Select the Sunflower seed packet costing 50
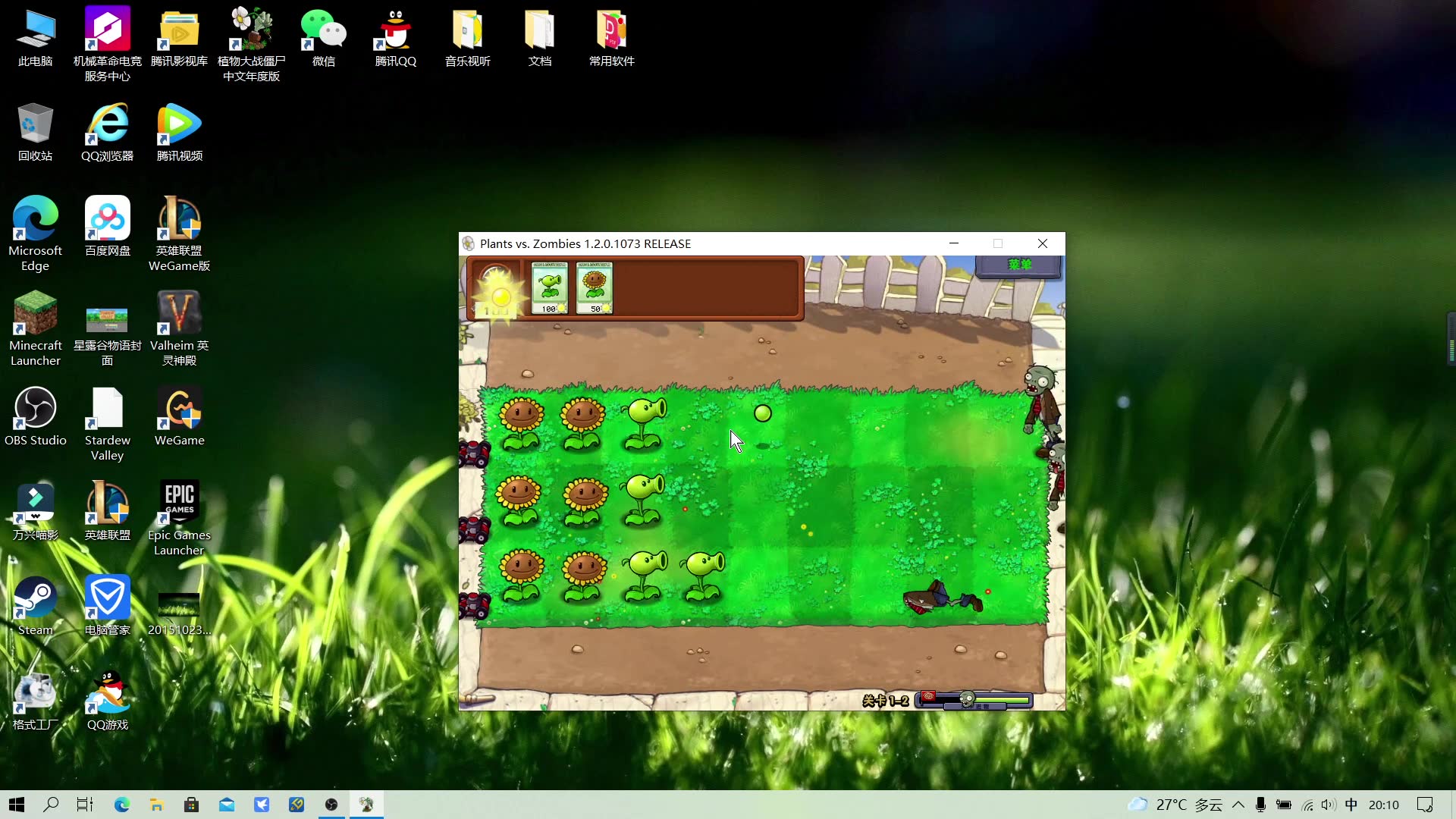This screenshot has width=1456, height=819. pyautogui.click(x=595, y=287)
